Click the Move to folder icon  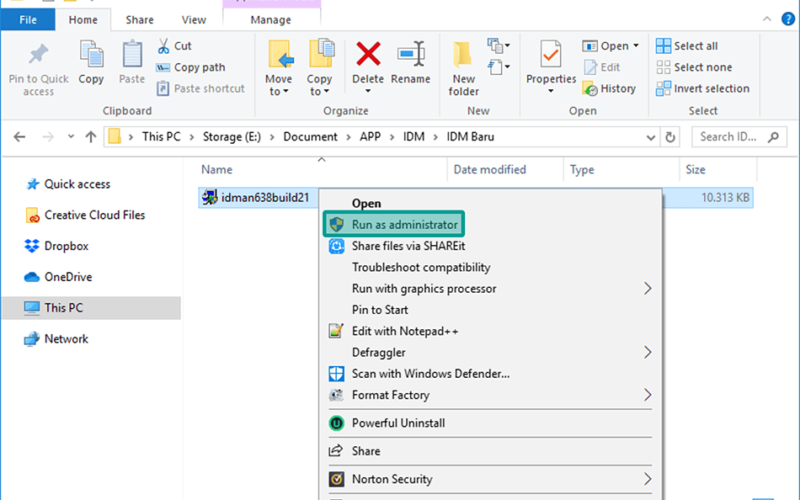point(280,54)
